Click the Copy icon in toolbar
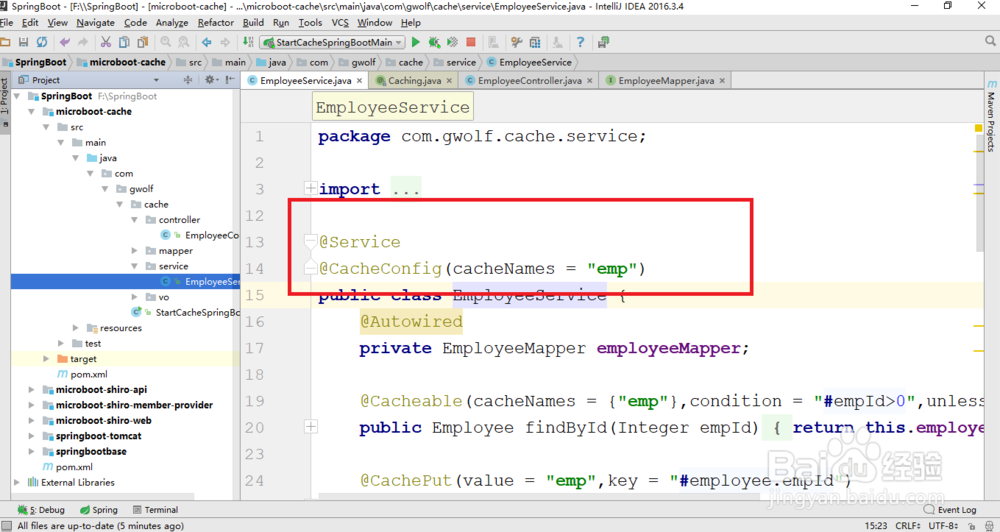This screenshot has height=532, width=1000. tap(124, 42)
